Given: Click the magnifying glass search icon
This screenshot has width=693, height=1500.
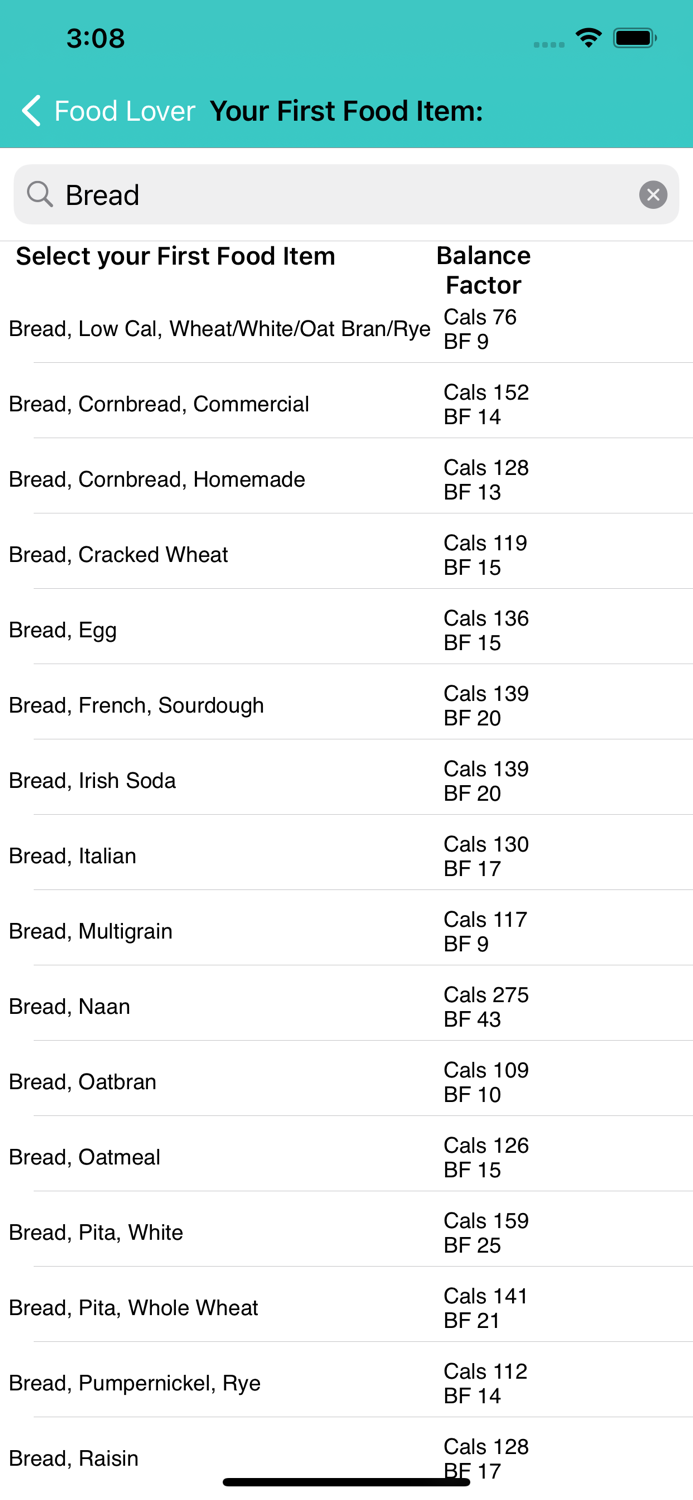Looking at the screenshot, I should click(x=38, y=194).
